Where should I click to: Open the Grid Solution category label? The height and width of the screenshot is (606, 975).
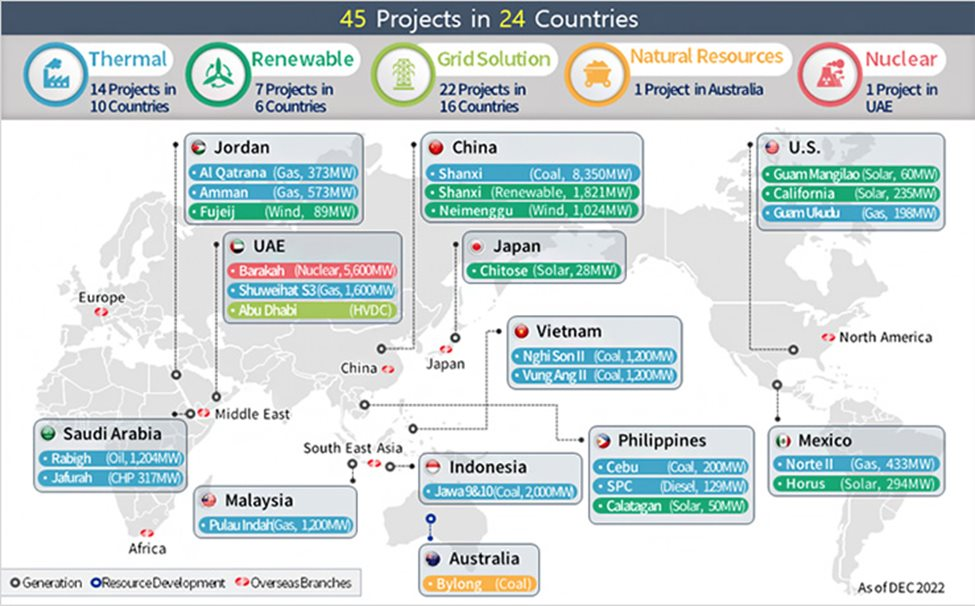click(492, 59)
